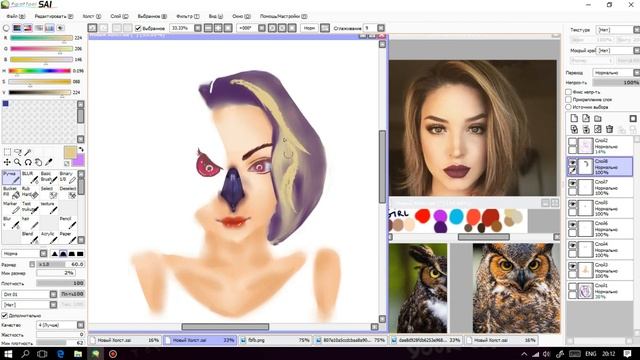Choose the Pencil brush preset
Viewport: 640px width, 360px height.
(x=67, y=223)
